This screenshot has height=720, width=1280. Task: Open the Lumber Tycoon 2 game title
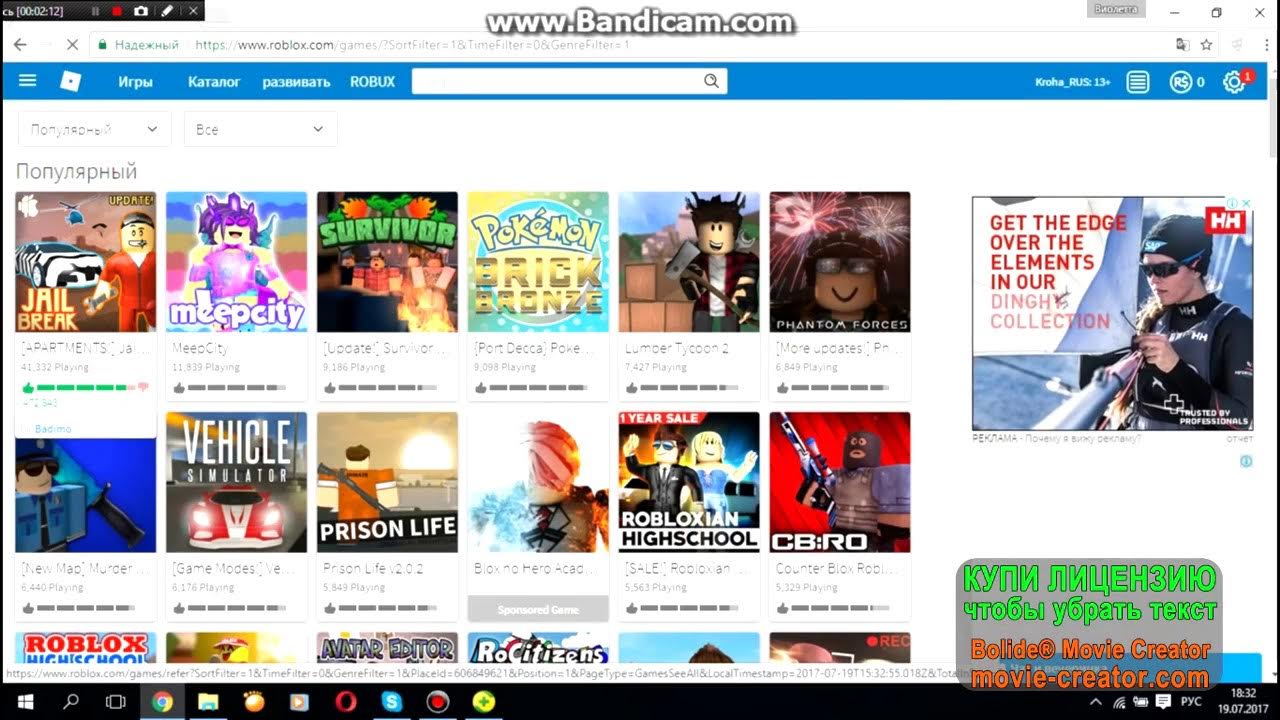[x=676, y=348]
